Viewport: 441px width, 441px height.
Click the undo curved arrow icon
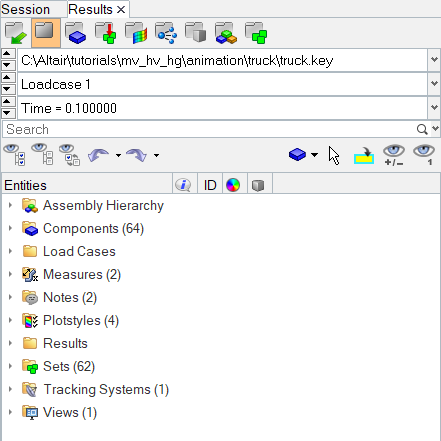coord(98,155)
